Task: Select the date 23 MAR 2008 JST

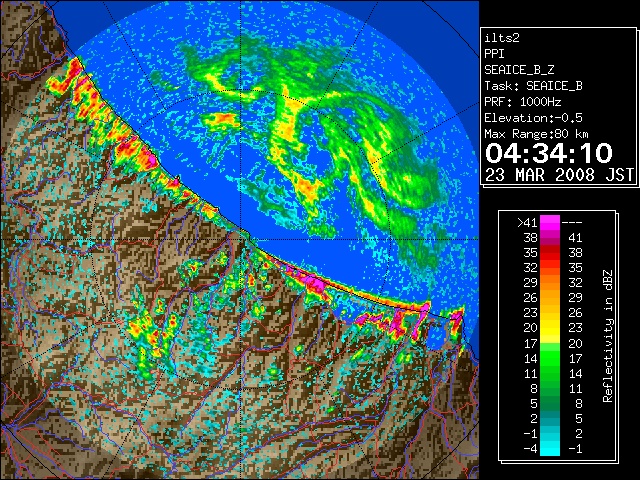Action: click(x=559, y=175)
